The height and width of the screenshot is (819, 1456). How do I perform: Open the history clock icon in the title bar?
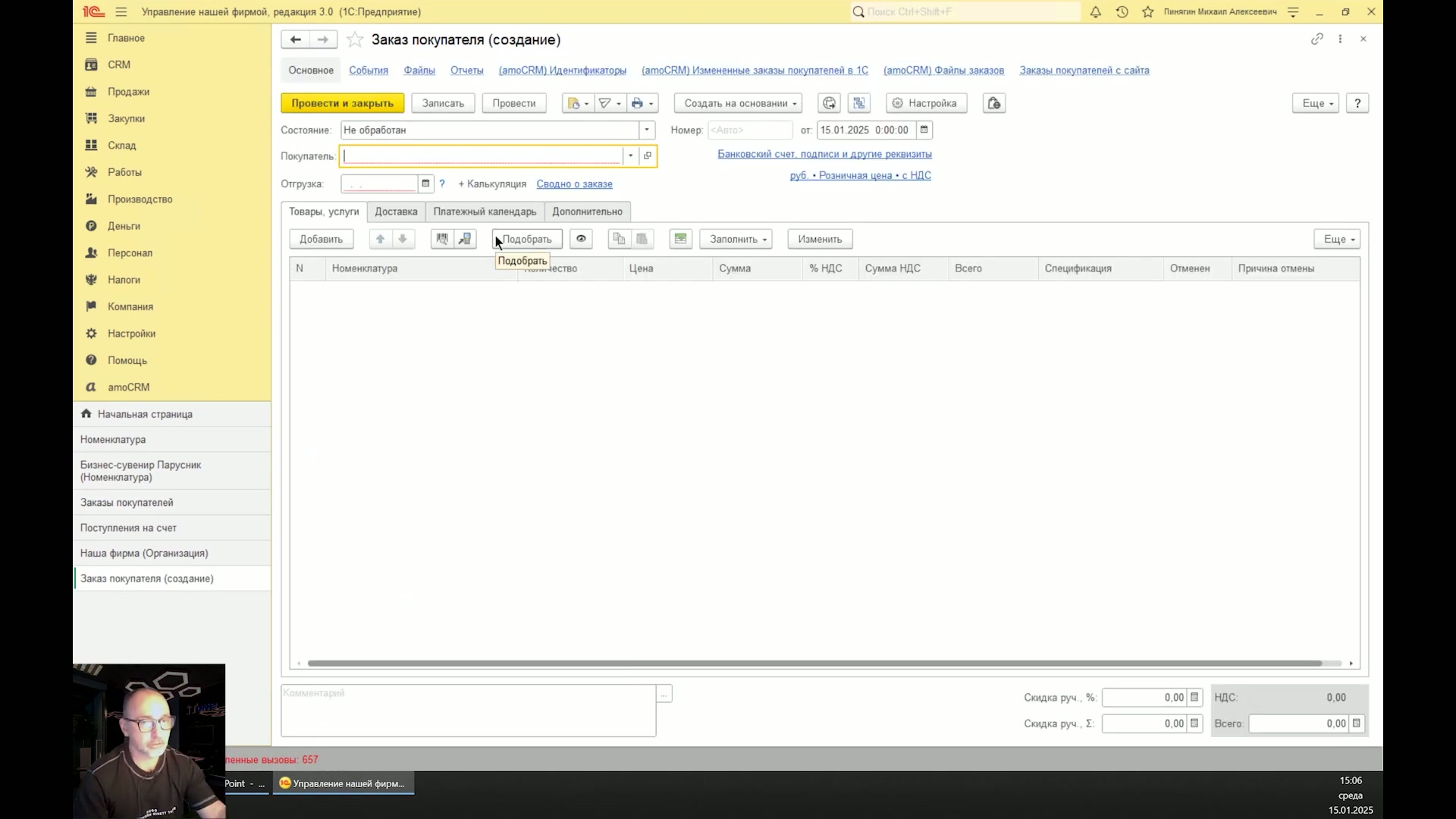click(1122, 12)
